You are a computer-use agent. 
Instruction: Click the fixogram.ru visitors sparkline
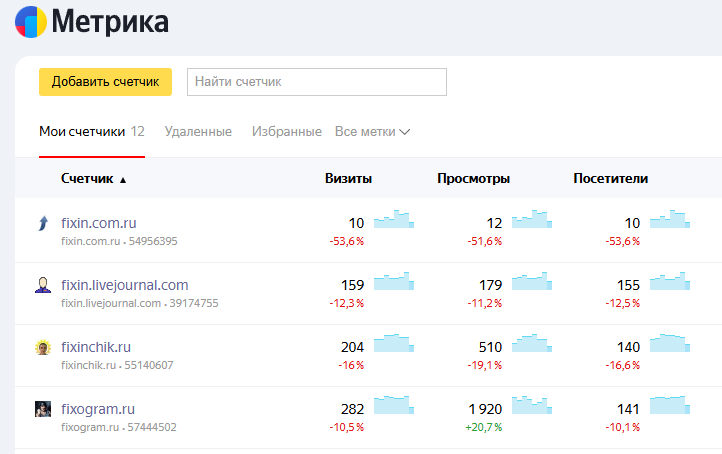(x=670, y=405)
